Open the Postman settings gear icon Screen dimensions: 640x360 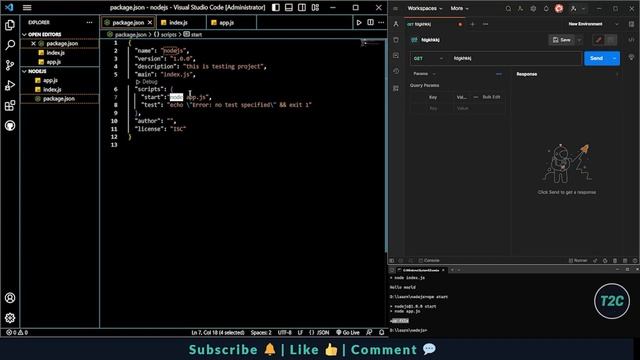(x=533, y=8)
